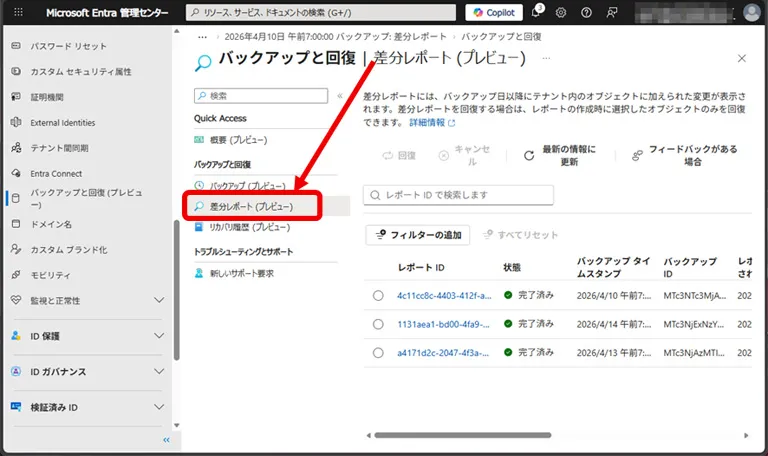
Task: Click the 回復 toolbar button
Action: click(399, 156)
